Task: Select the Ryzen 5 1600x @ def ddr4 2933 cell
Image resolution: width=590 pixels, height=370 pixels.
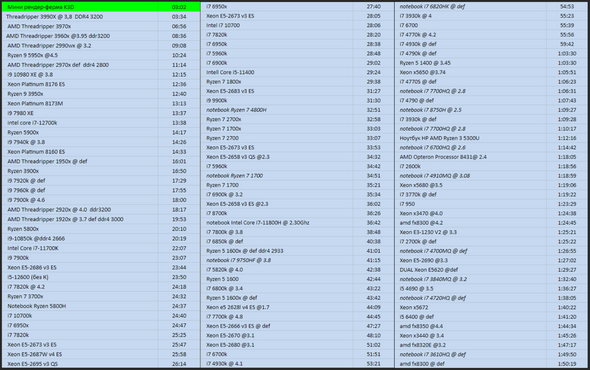Action: tap(277, 251)
